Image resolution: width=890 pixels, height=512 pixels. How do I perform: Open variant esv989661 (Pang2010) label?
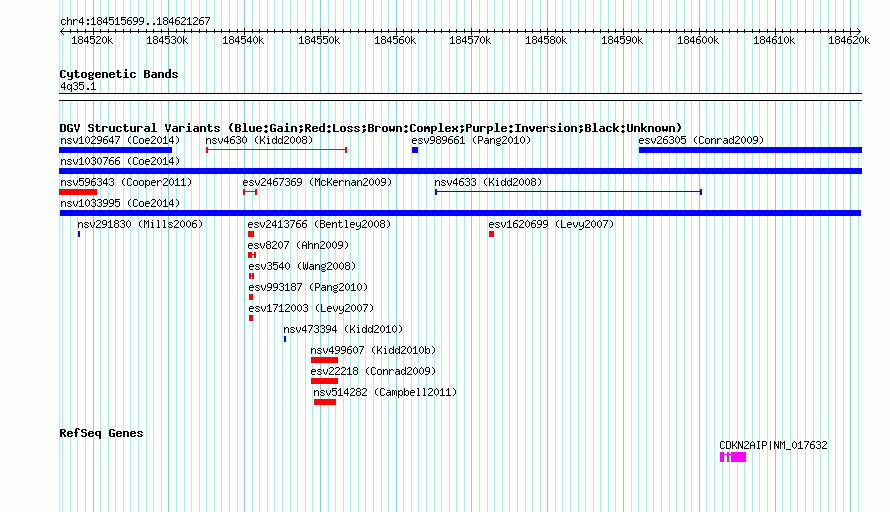pyautogui.click(x=471, y=140)
